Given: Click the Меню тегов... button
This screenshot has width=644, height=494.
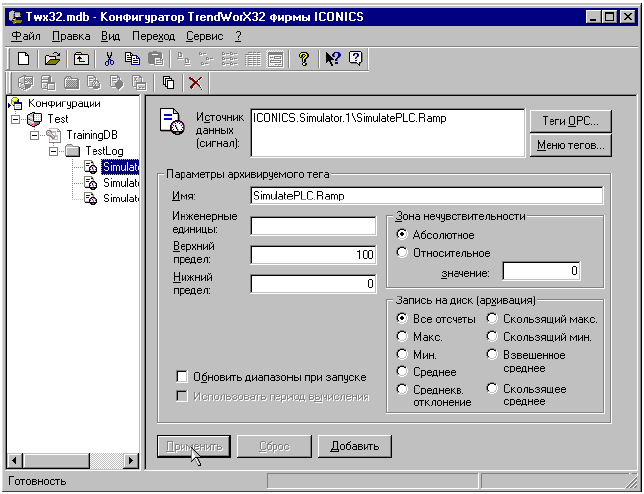Looking at the screenshot, I should click(x=570, y=145).
